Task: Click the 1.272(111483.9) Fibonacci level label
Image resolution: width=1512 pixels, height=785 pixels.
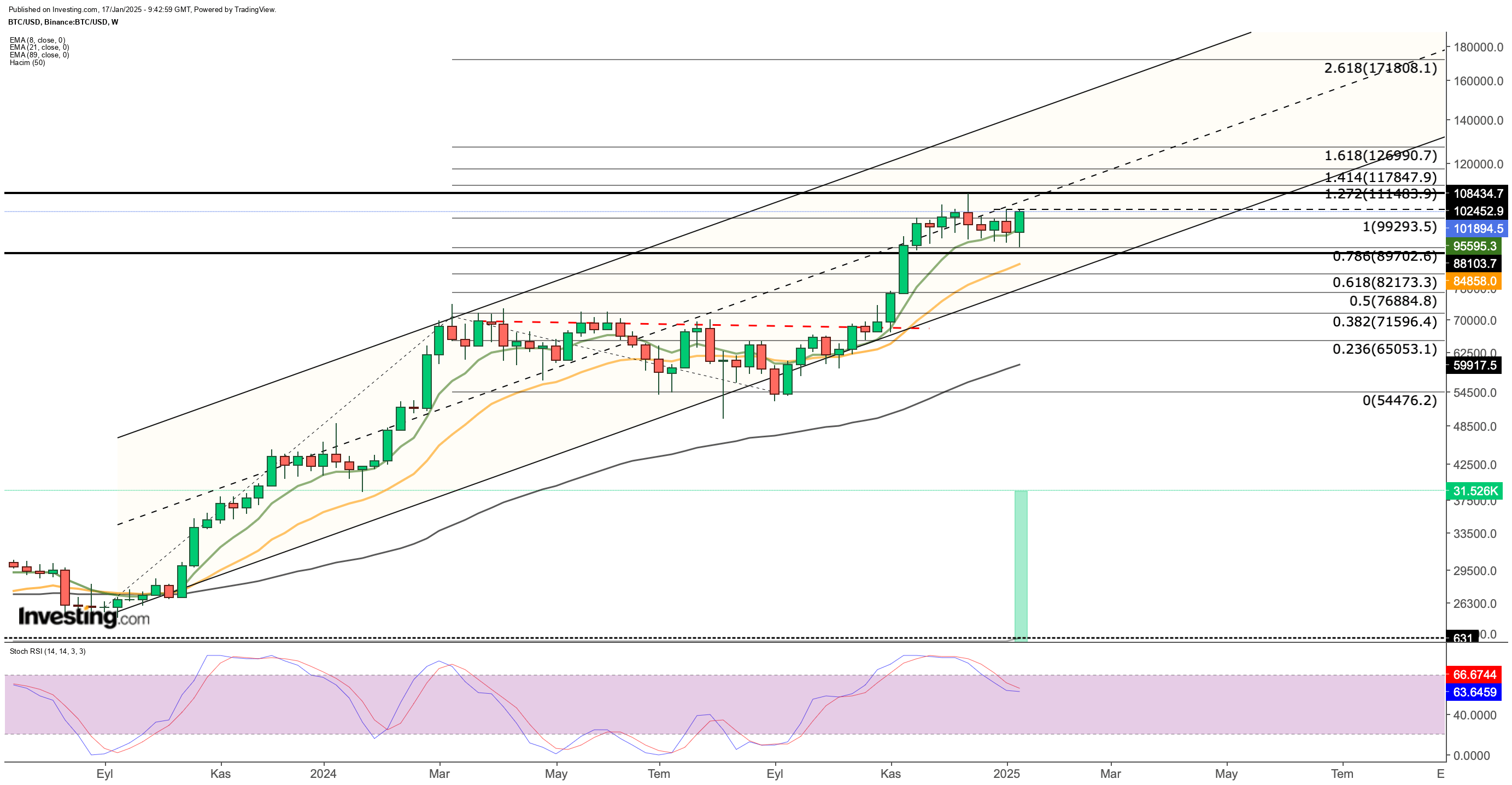Action: [1380, 194]
